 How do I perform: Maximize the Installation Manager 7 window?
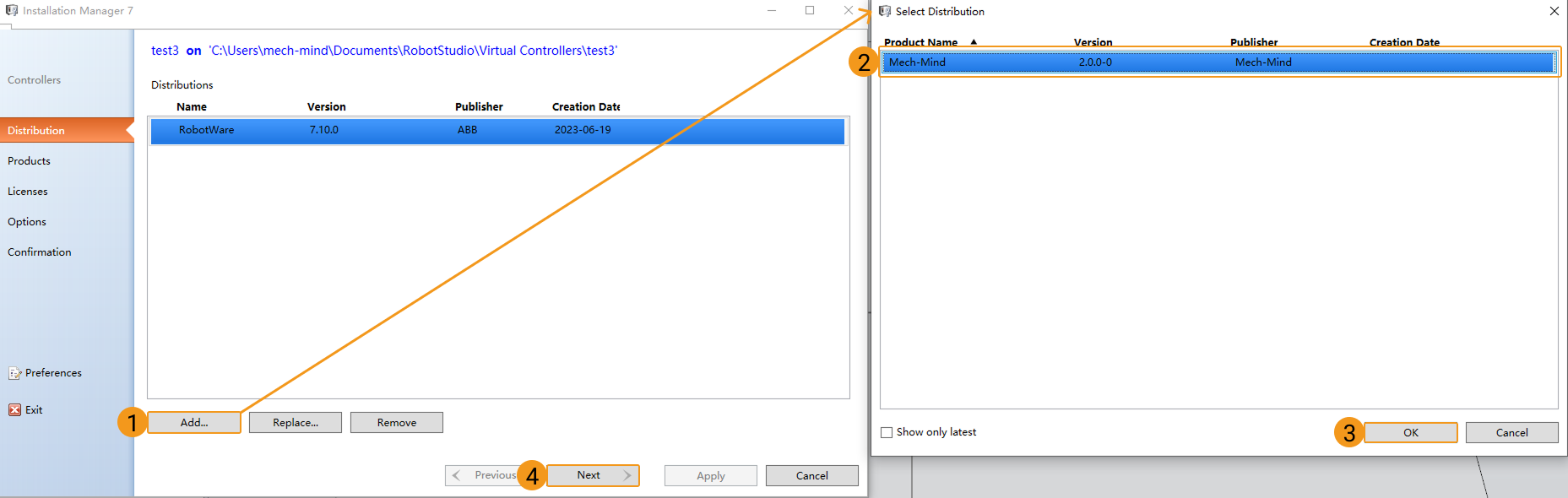810,10
